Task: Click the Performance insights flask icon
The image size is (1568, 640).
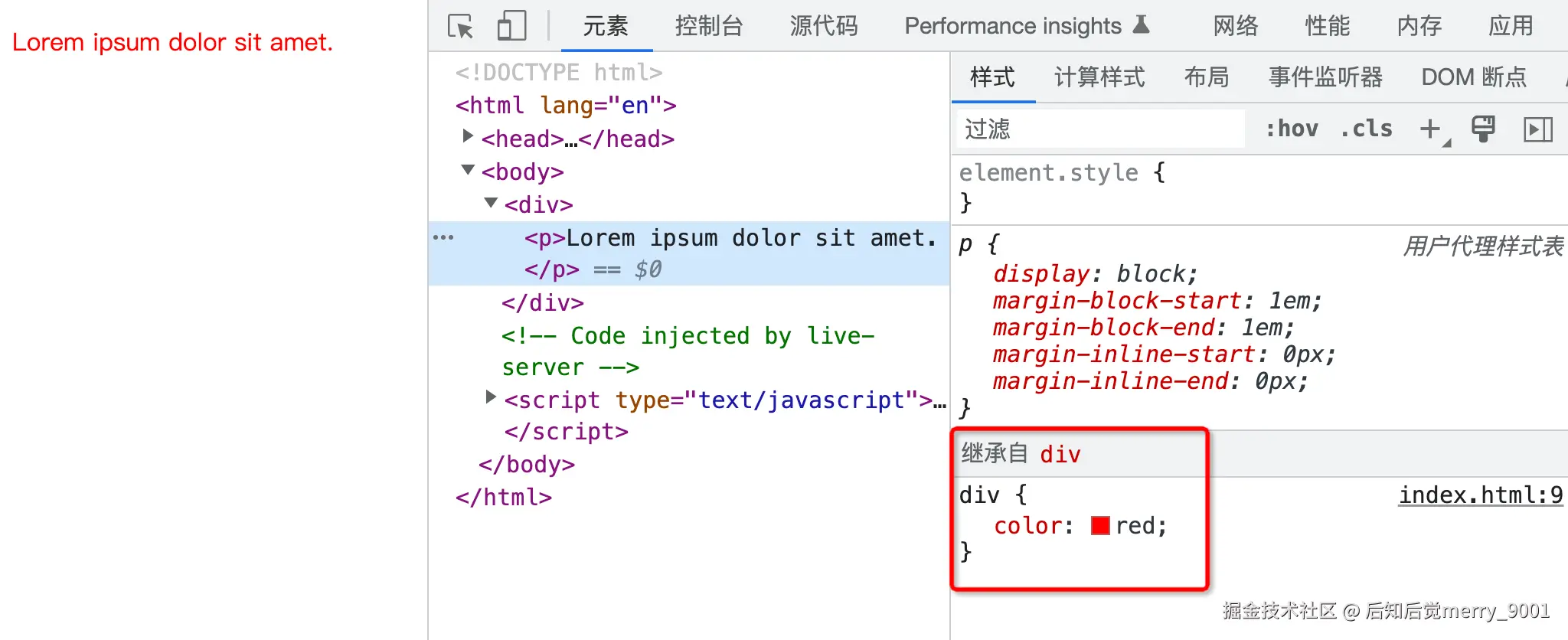Action: click(x=1141, y=25)
